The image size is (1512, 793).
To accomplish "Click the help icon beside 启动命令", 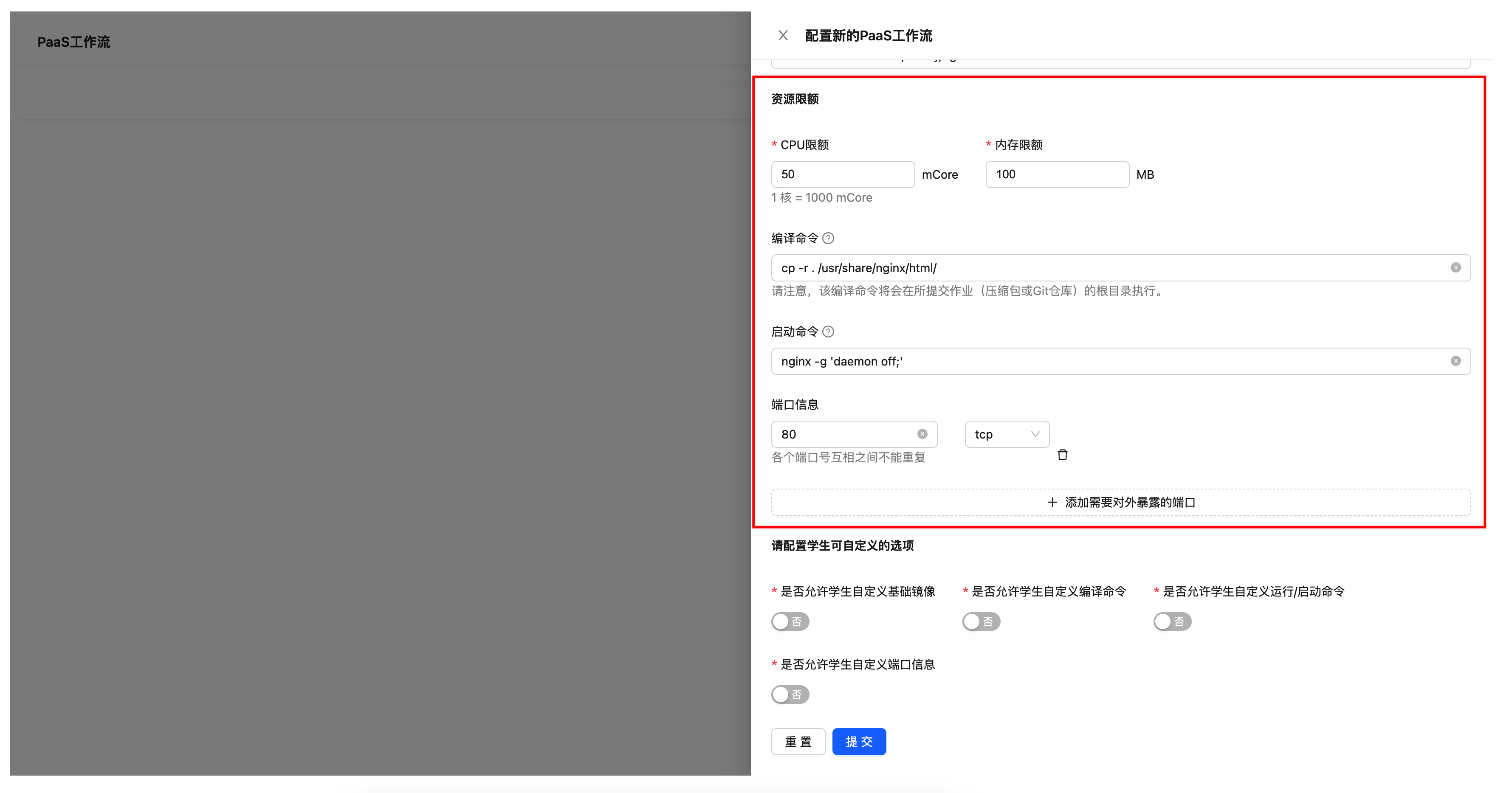I will 828,332.
